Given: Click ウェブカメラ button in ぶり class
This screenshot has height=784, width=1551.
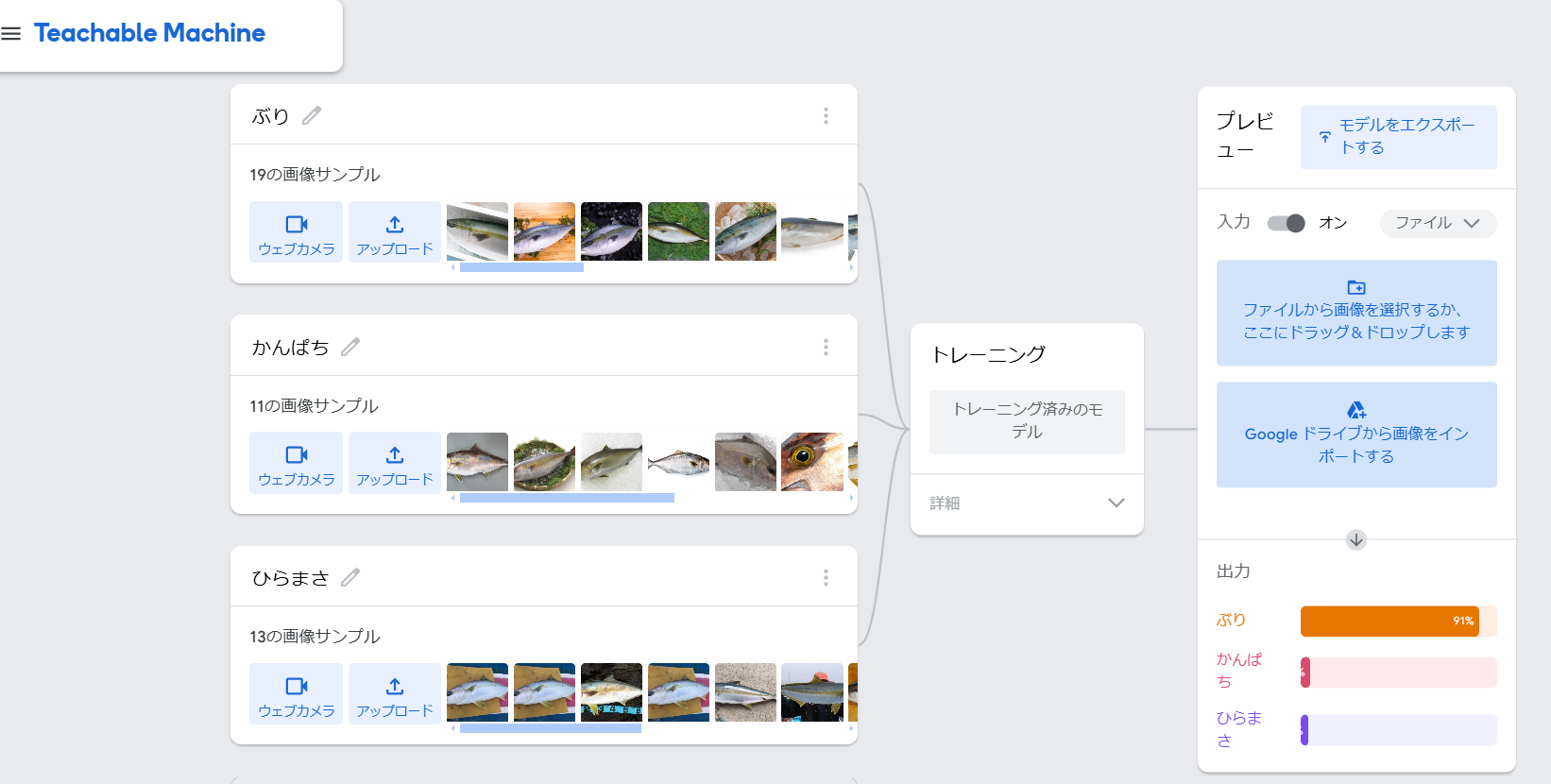Looking at the screenshot, I should pos(297,232).
